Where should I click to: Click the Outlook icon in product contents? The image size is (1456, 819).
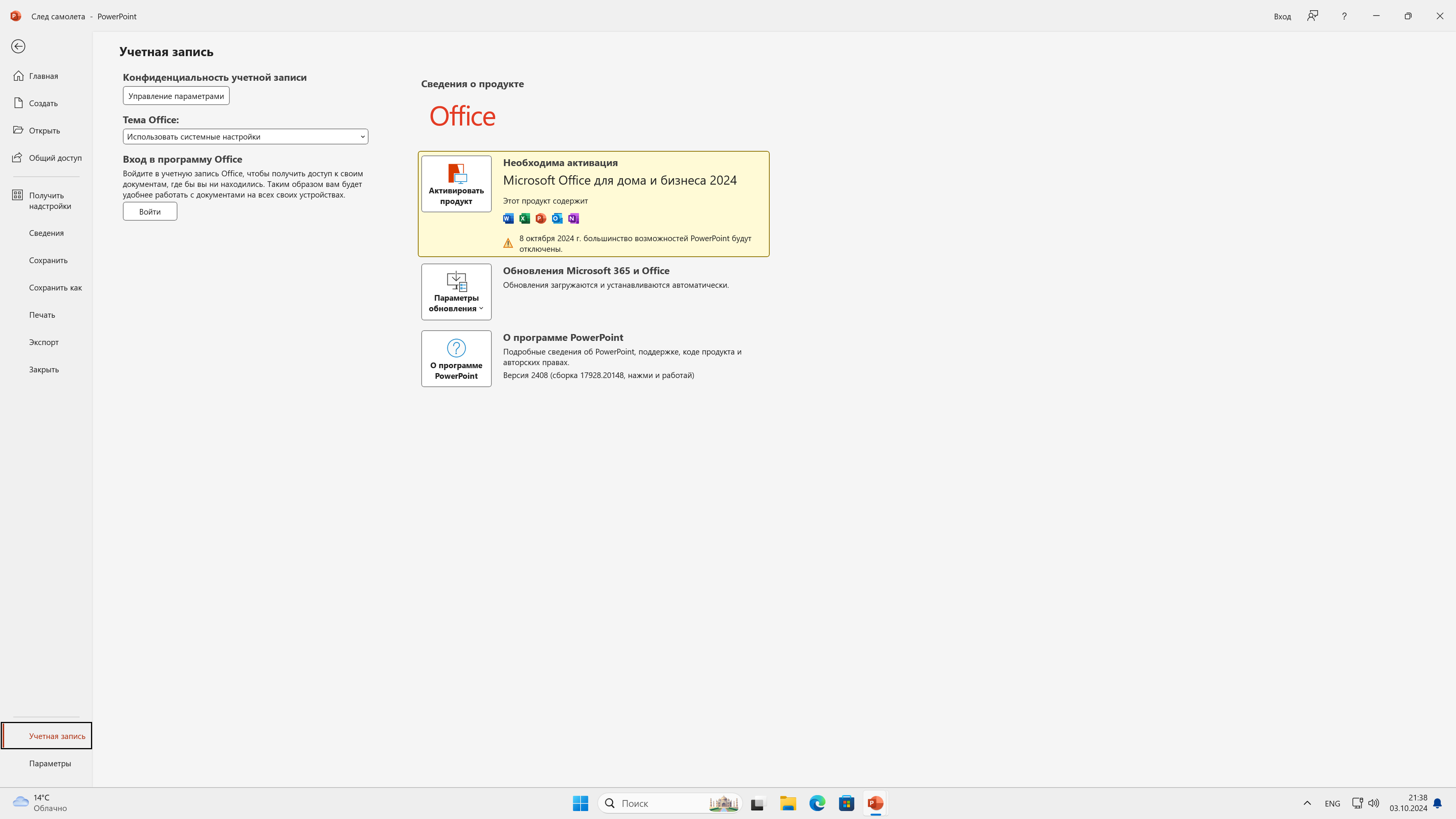tap(557, 218)
